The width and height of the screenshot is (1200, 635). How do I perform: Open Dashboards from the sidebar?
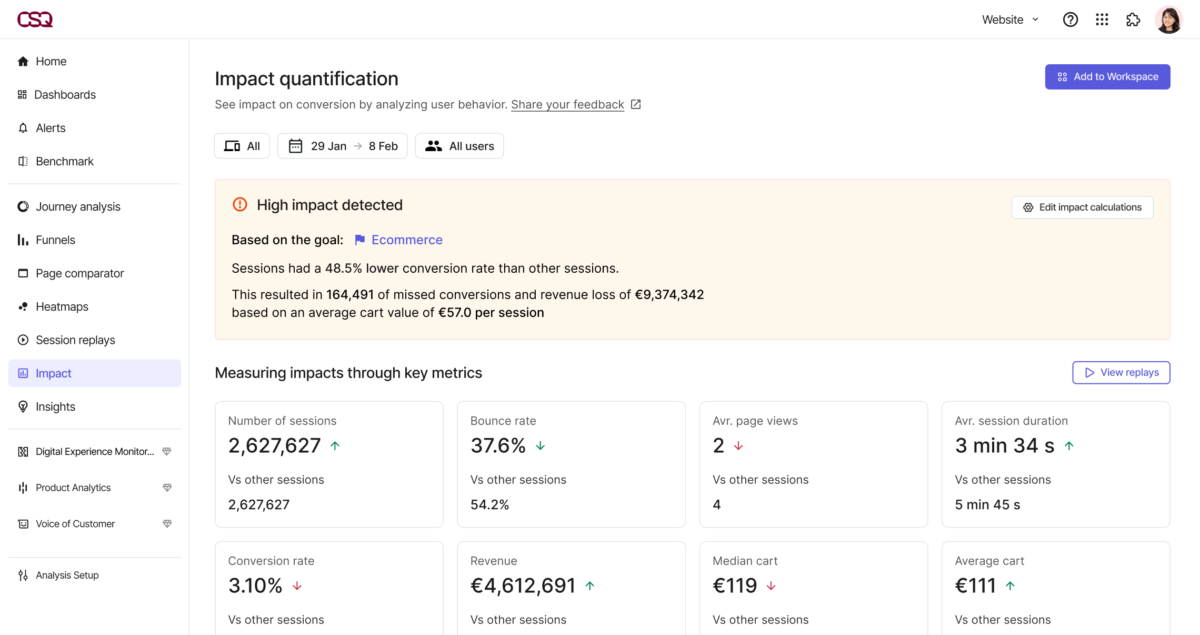coord(66,94)
